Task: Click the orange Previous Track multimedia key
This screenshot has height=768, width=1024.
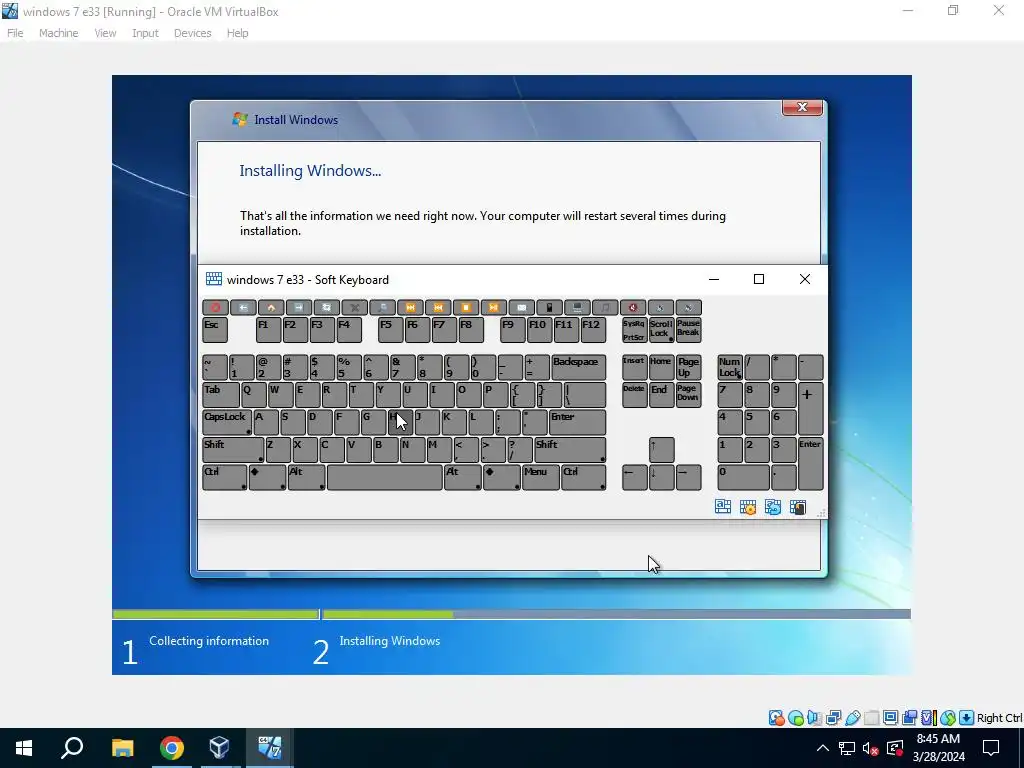Action: pyautogui.click(x=438, y=307)
